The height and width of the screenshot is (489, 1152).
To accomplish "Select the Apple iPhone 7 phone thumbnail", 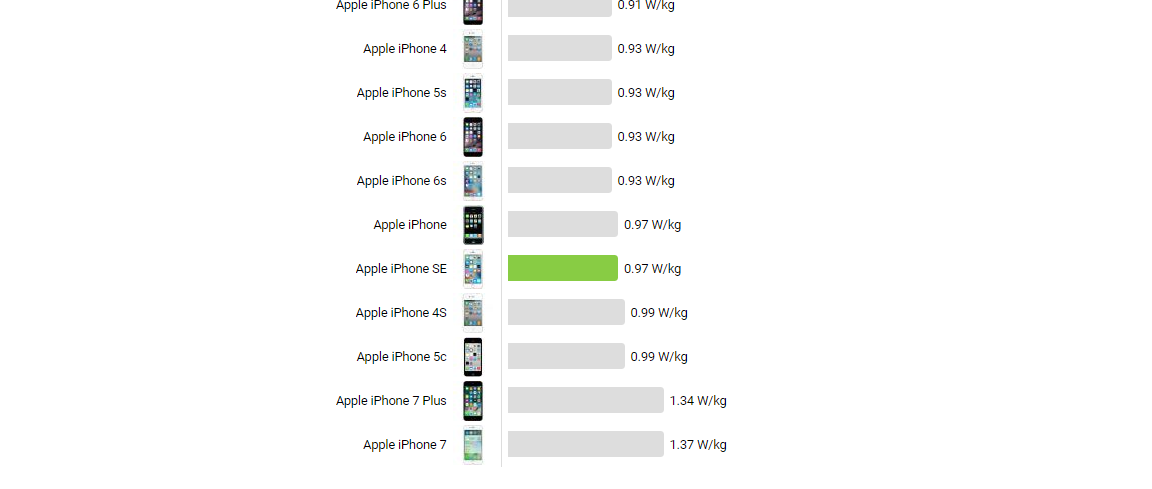I will pos(473,445).
